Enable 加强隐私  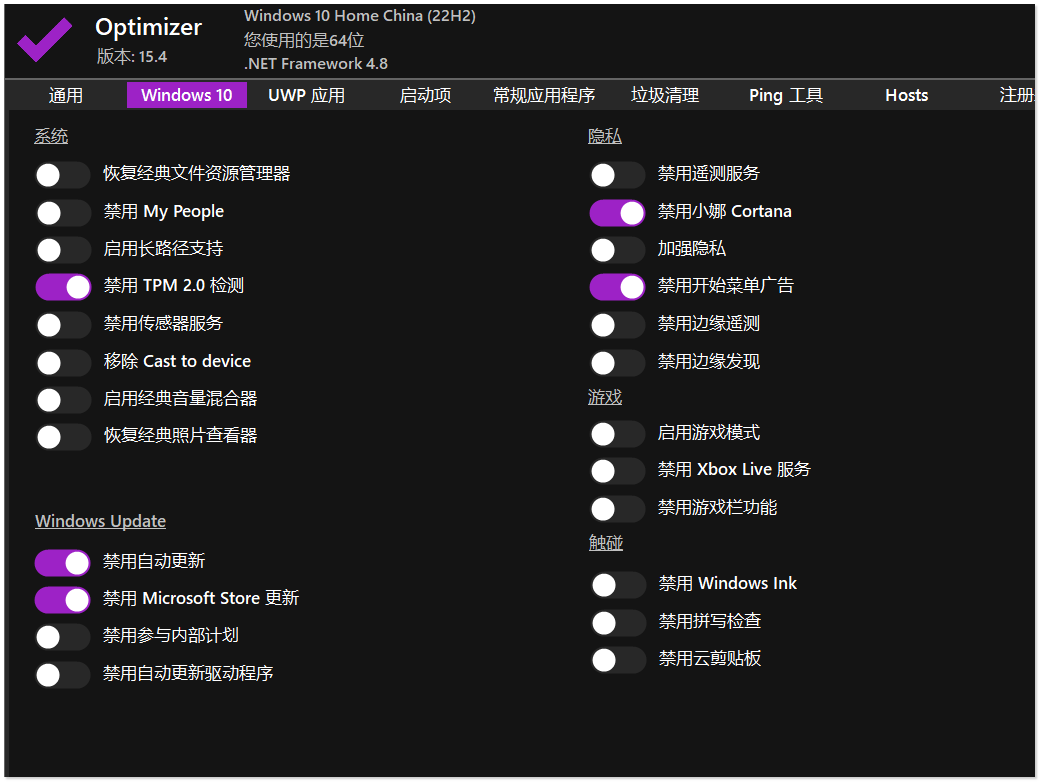pyautogui.click(x=617, y=250)
